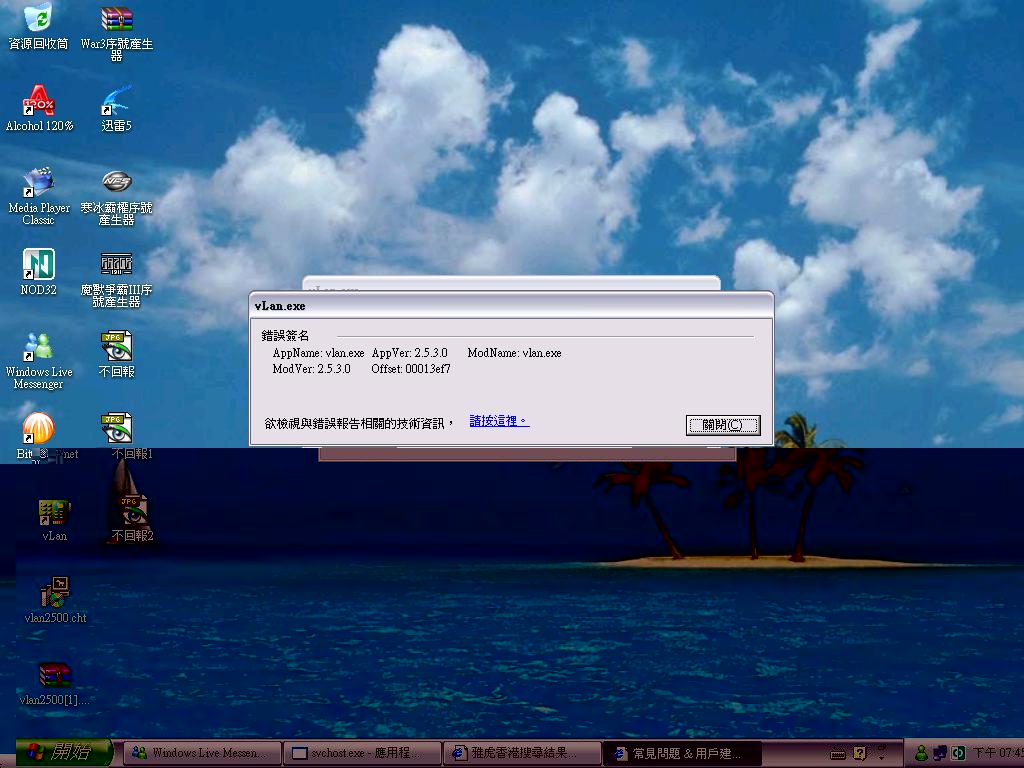The image size is (1024, 768).
Task: Switch to the 雅虎香港搜尋結果 browser taskbar item
Action: [522, 753]
